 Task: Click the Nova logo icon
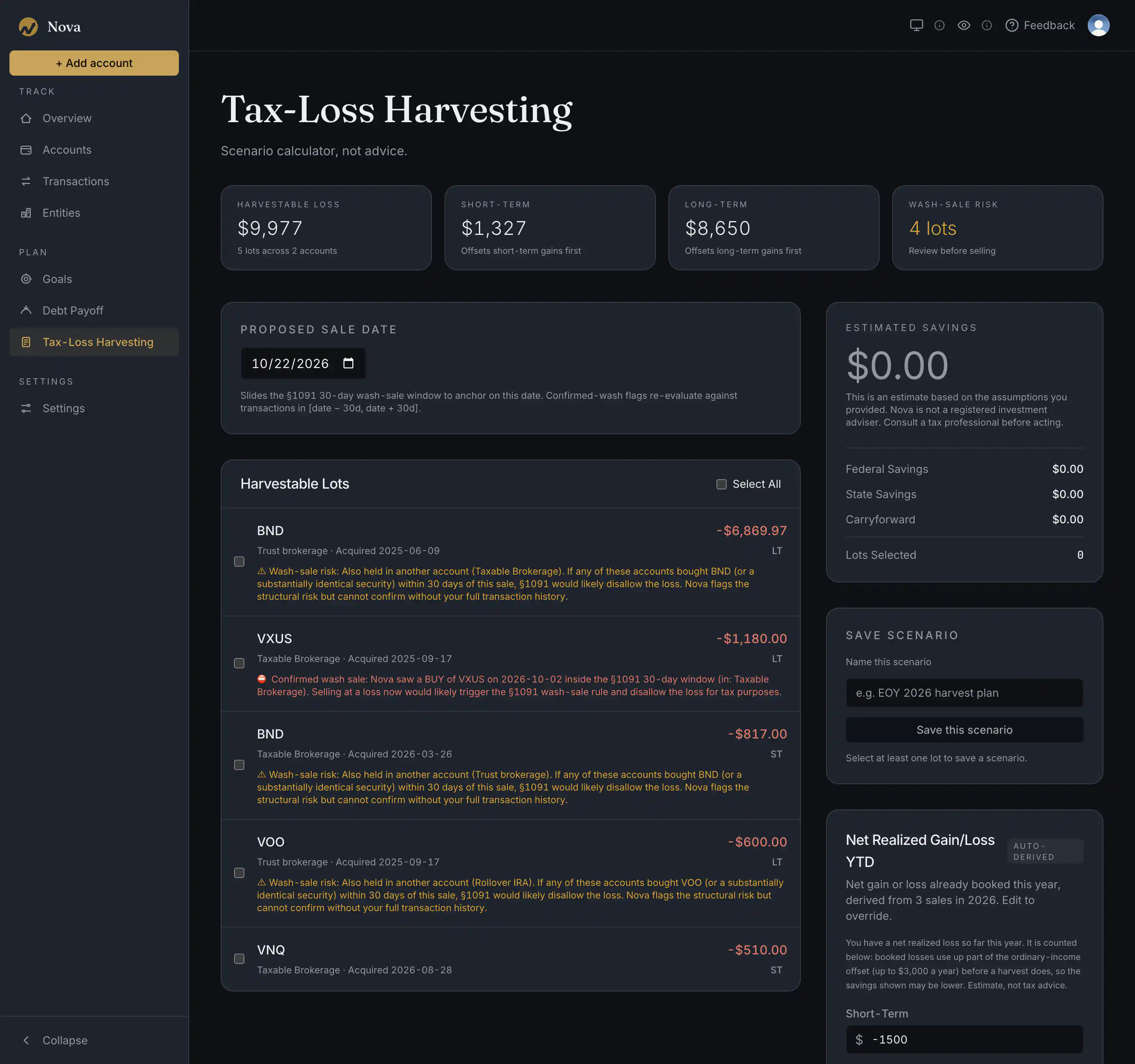[28, 26]
